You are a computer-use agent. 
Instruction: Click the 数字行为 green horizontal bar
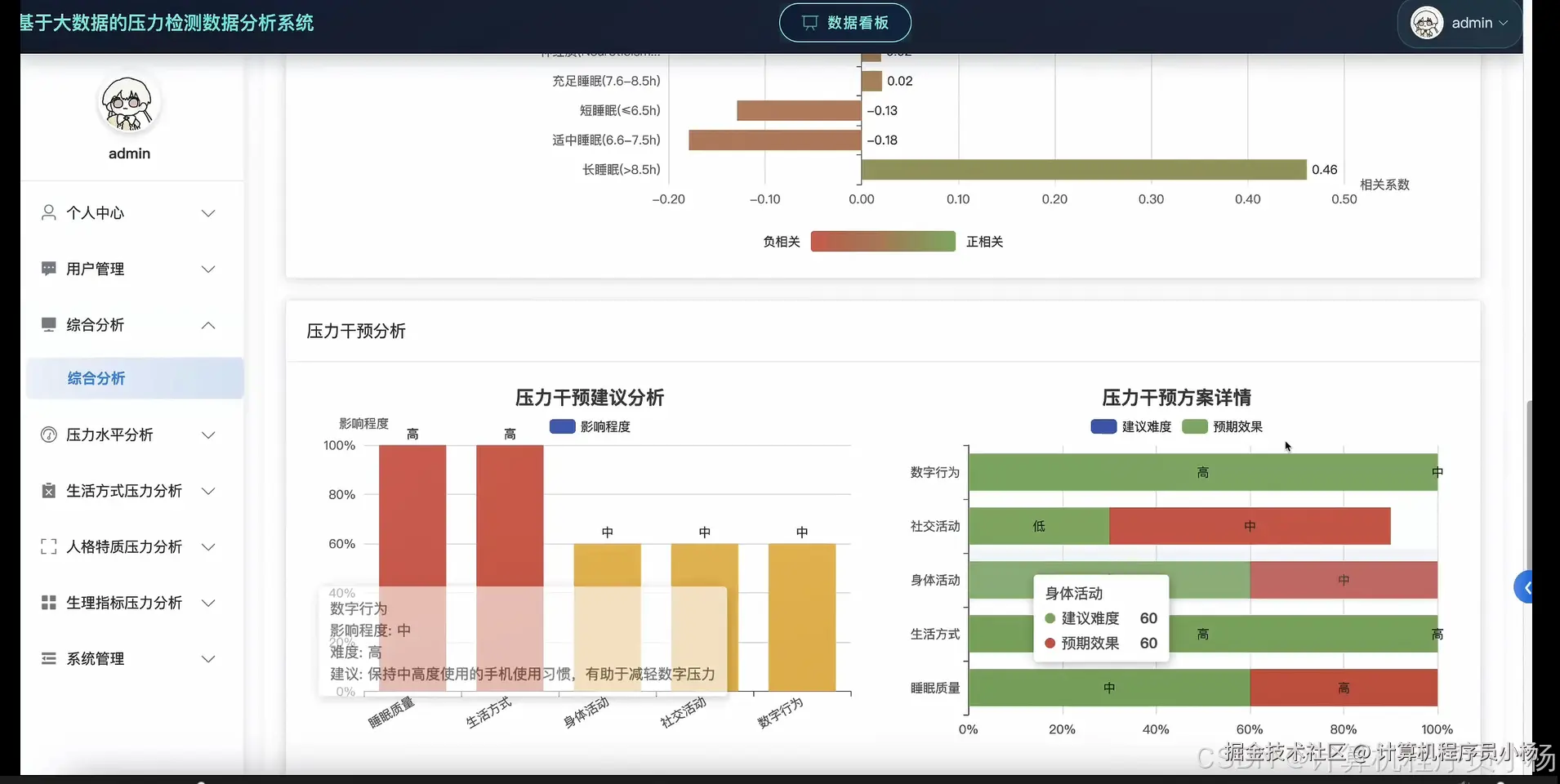click(1203, 472)
